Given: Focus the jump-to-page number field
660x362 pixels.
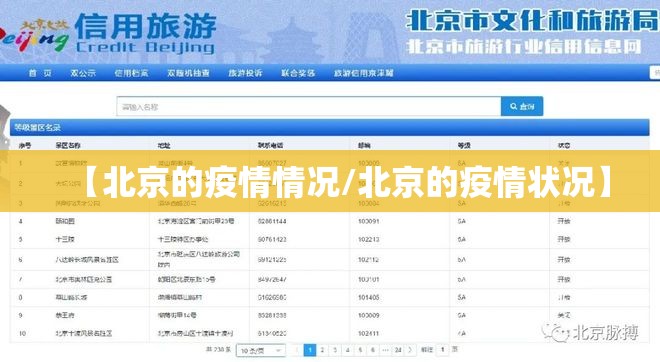Looking at the screenshot, I should pos(442,350).
